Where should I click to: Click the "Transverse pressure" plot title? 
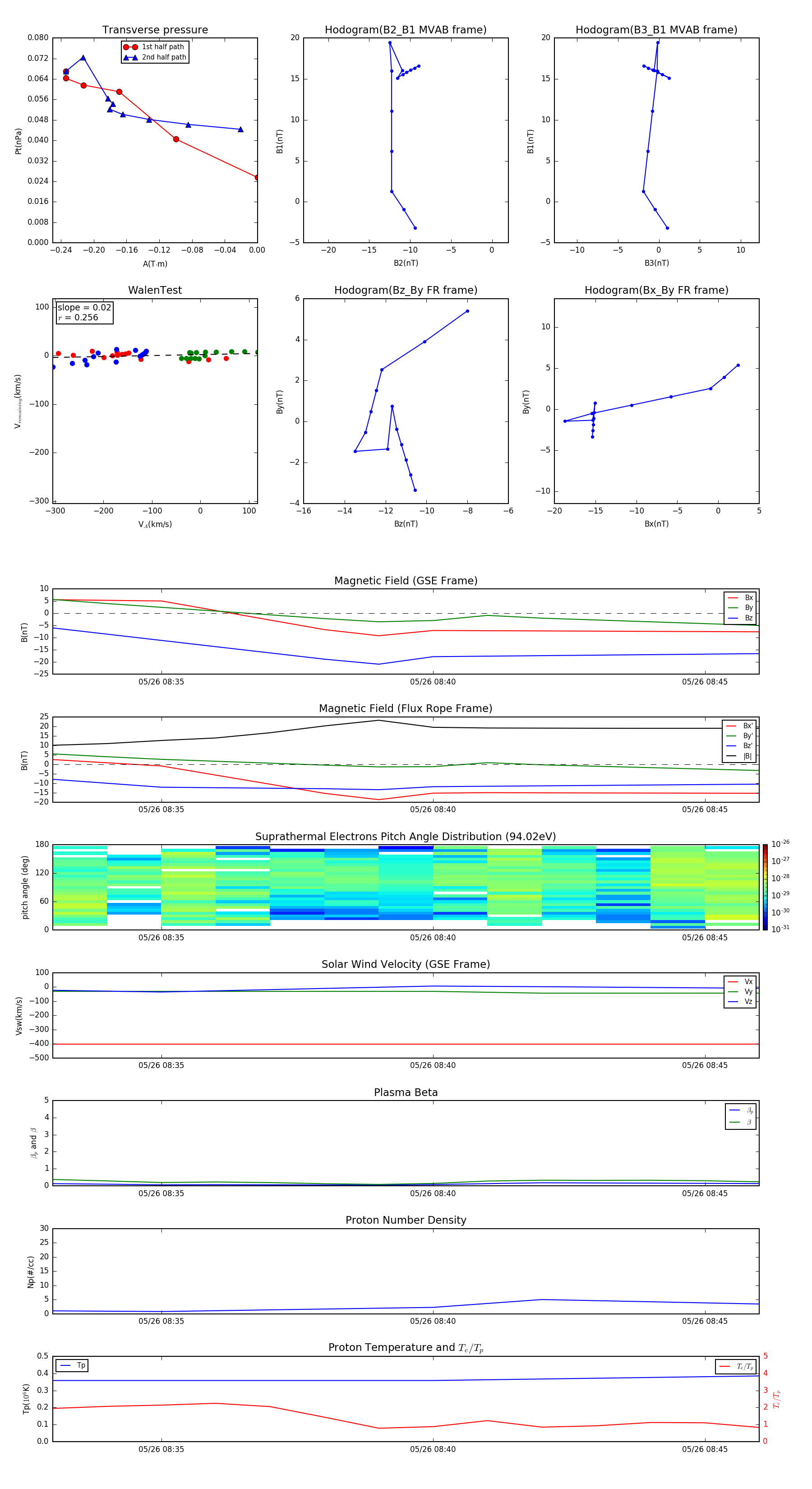[155, 30]
